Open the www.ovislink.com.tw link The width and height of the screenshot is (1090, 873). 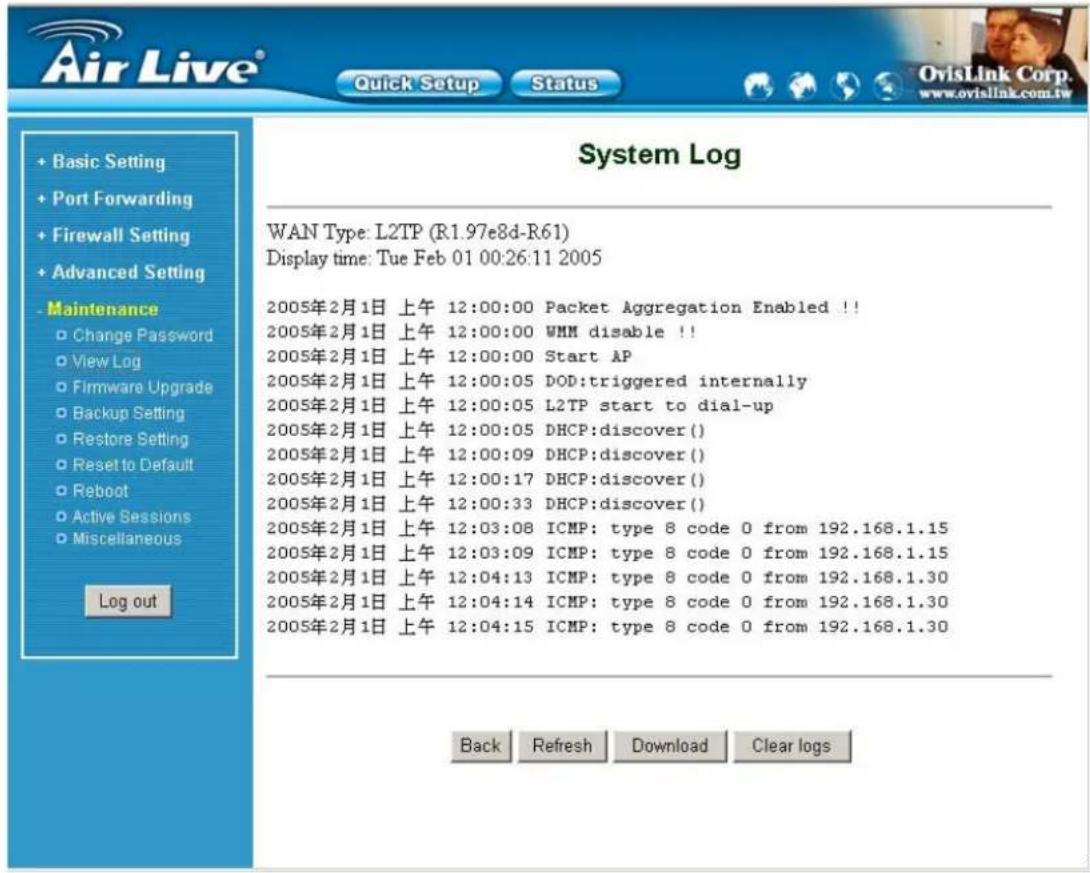click(x=995, y=93)
